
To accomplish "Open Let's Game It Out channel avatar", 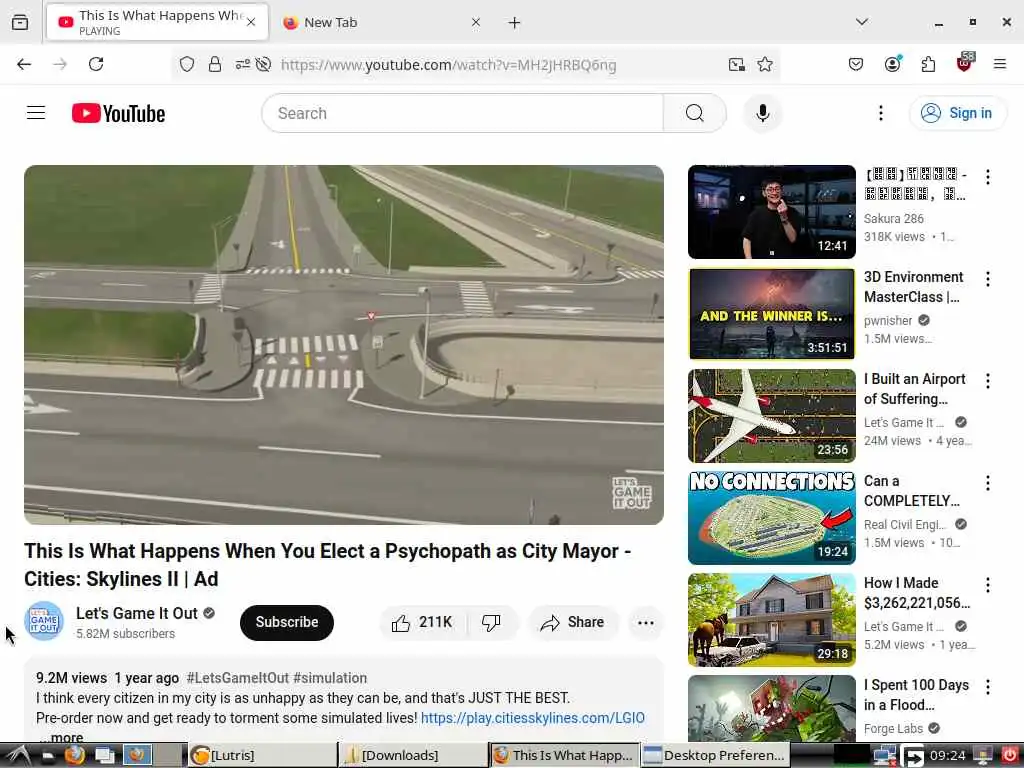I will (44, 621).
